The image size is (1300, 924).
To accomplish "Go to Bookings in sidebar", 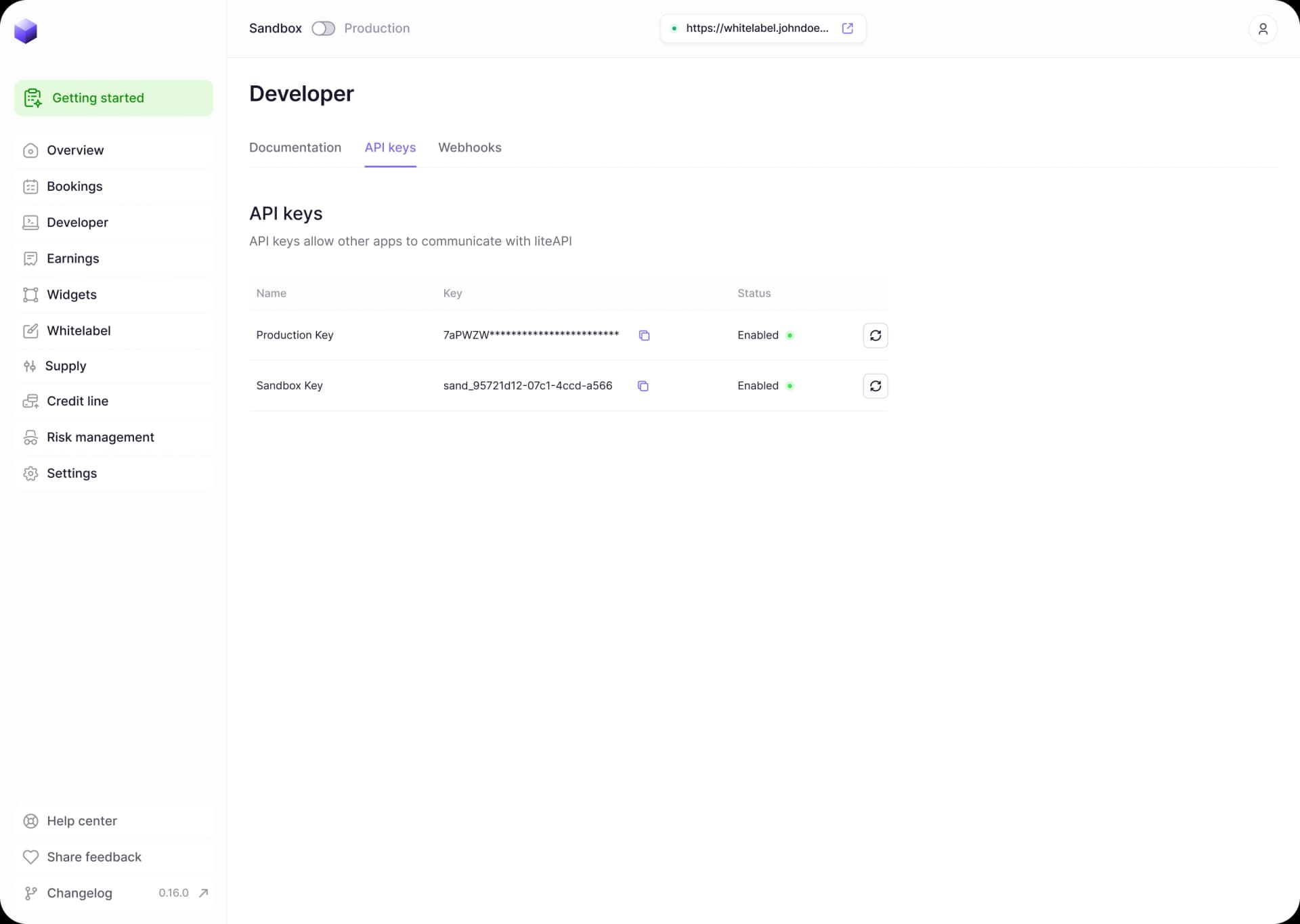I will (x=74, y=186).
